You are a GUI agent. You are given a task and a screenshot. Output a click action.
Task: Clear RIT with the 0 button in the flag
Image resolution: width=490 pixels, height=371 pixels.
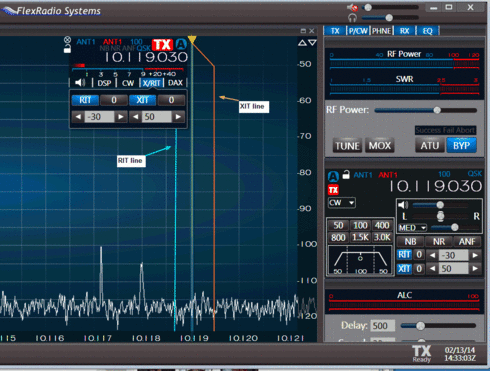114,100
